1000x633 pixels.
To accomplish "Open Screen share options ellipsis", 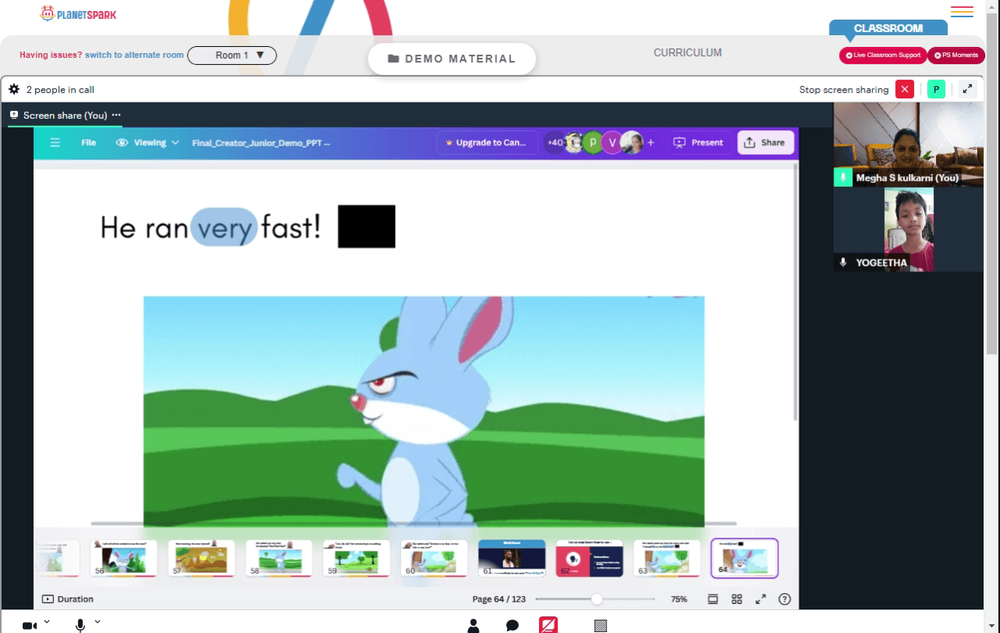I will [x=116, y=115].
